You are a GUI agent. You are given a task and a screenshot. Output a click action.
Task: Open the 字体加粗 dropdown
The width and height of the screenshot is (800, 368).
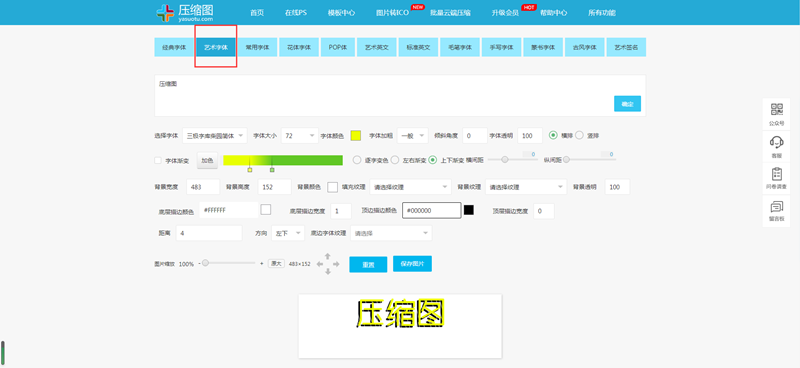pyautogui.click(x=412, y=136)
